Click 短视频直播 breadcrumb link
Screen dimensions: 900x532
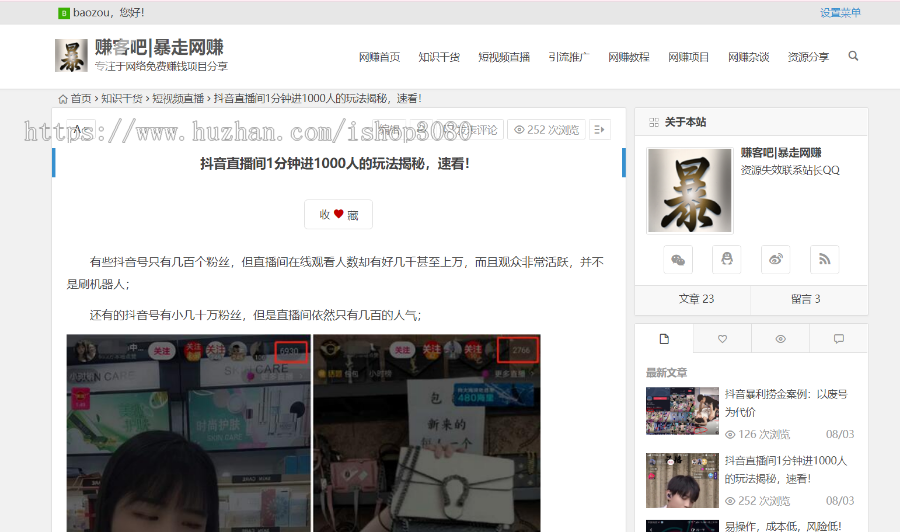178,99
